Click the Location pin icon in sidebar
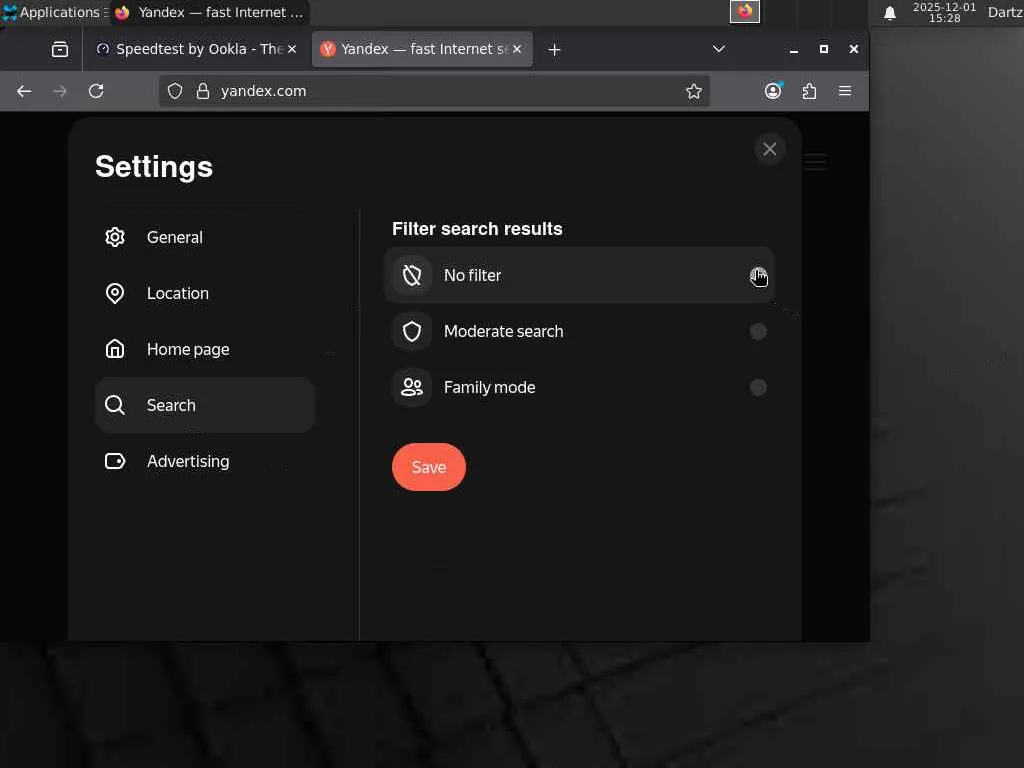This screenshot has height=768, width=1024. pos(115,293)
